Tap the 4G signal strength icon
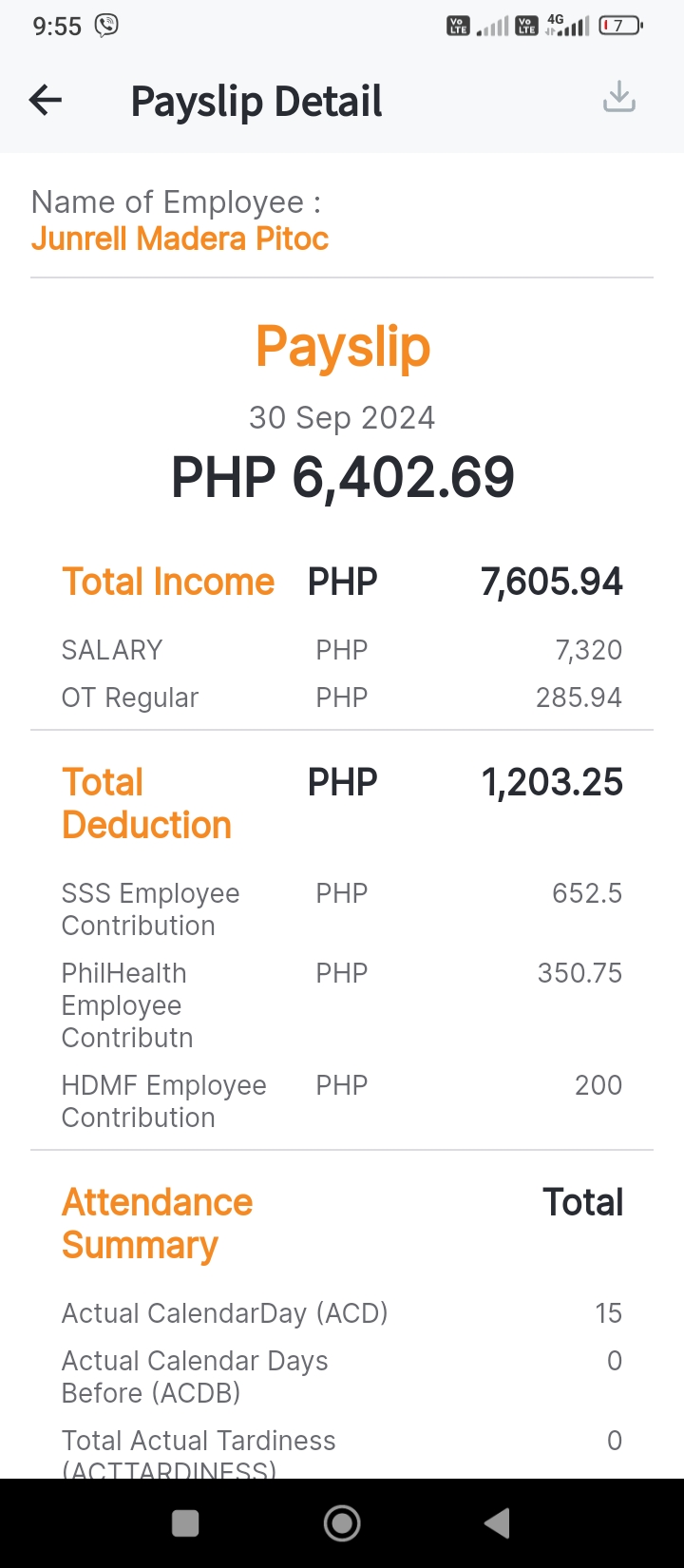This screenshot has height=1568, width=684. 567,26
